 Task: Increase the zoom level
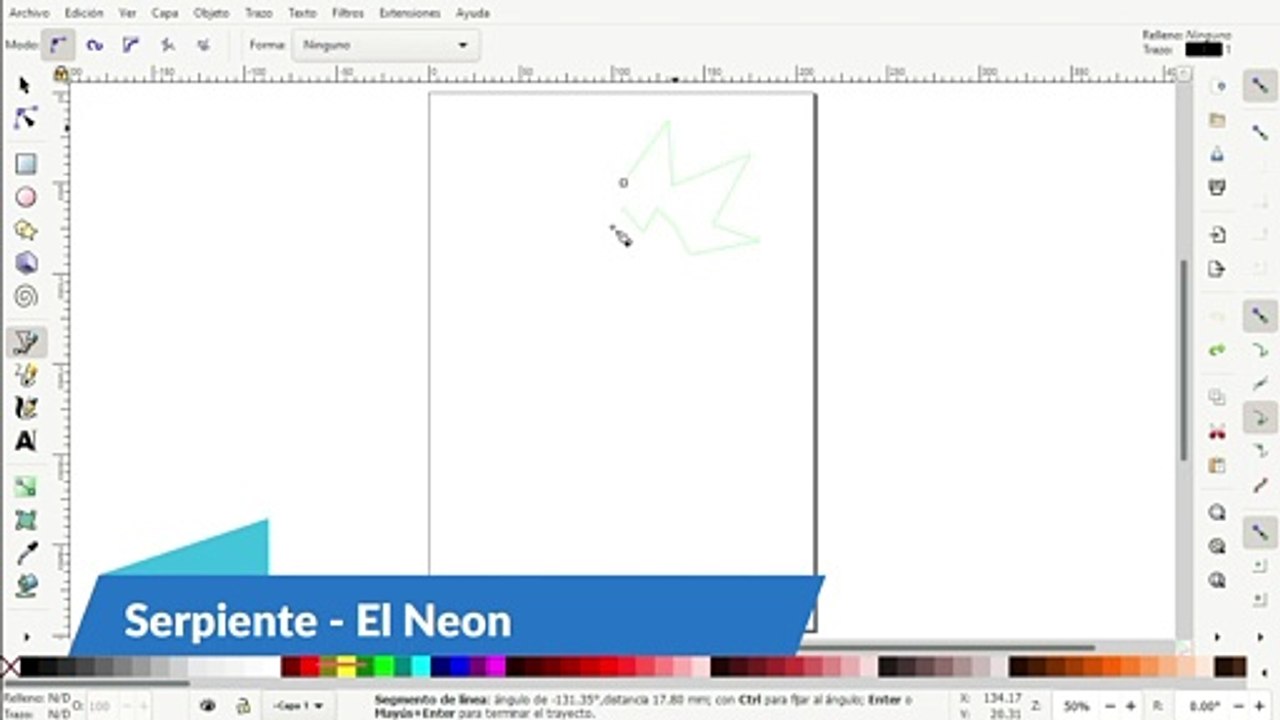1130,706
